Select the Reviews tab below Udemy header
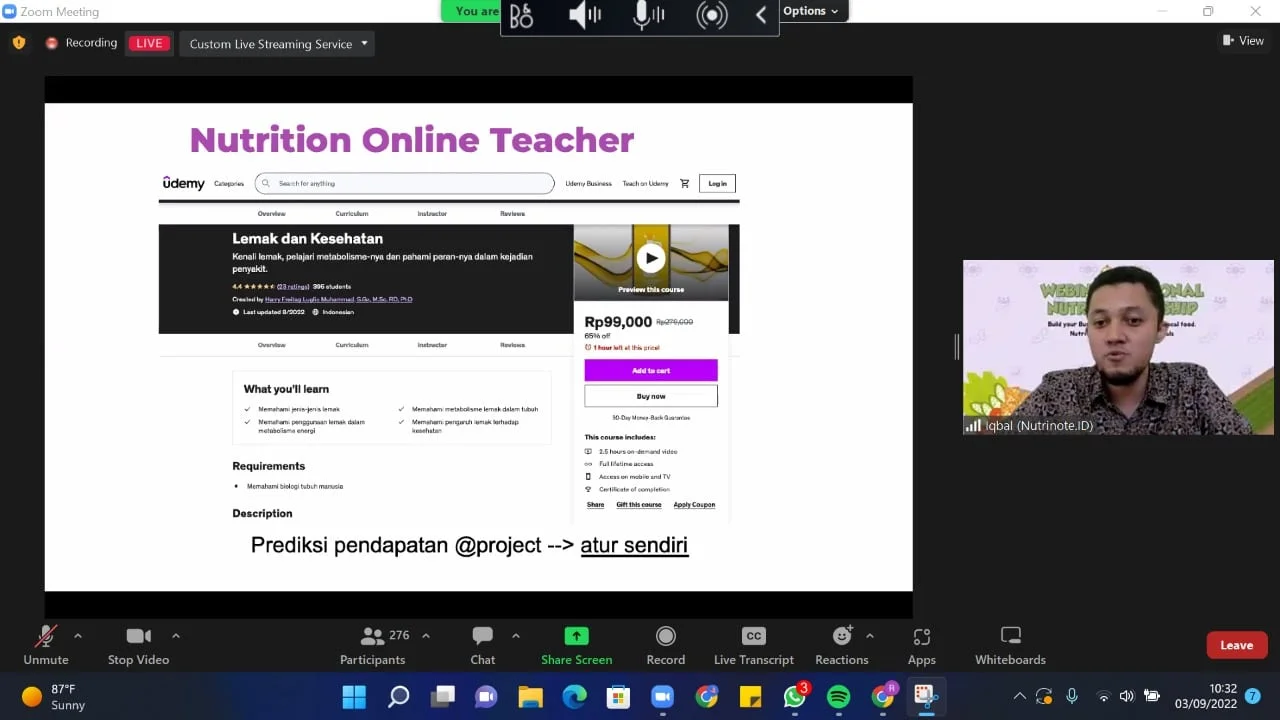Image resolution: width=1280 pixels, height=720 pixels. tap(513, 214)
